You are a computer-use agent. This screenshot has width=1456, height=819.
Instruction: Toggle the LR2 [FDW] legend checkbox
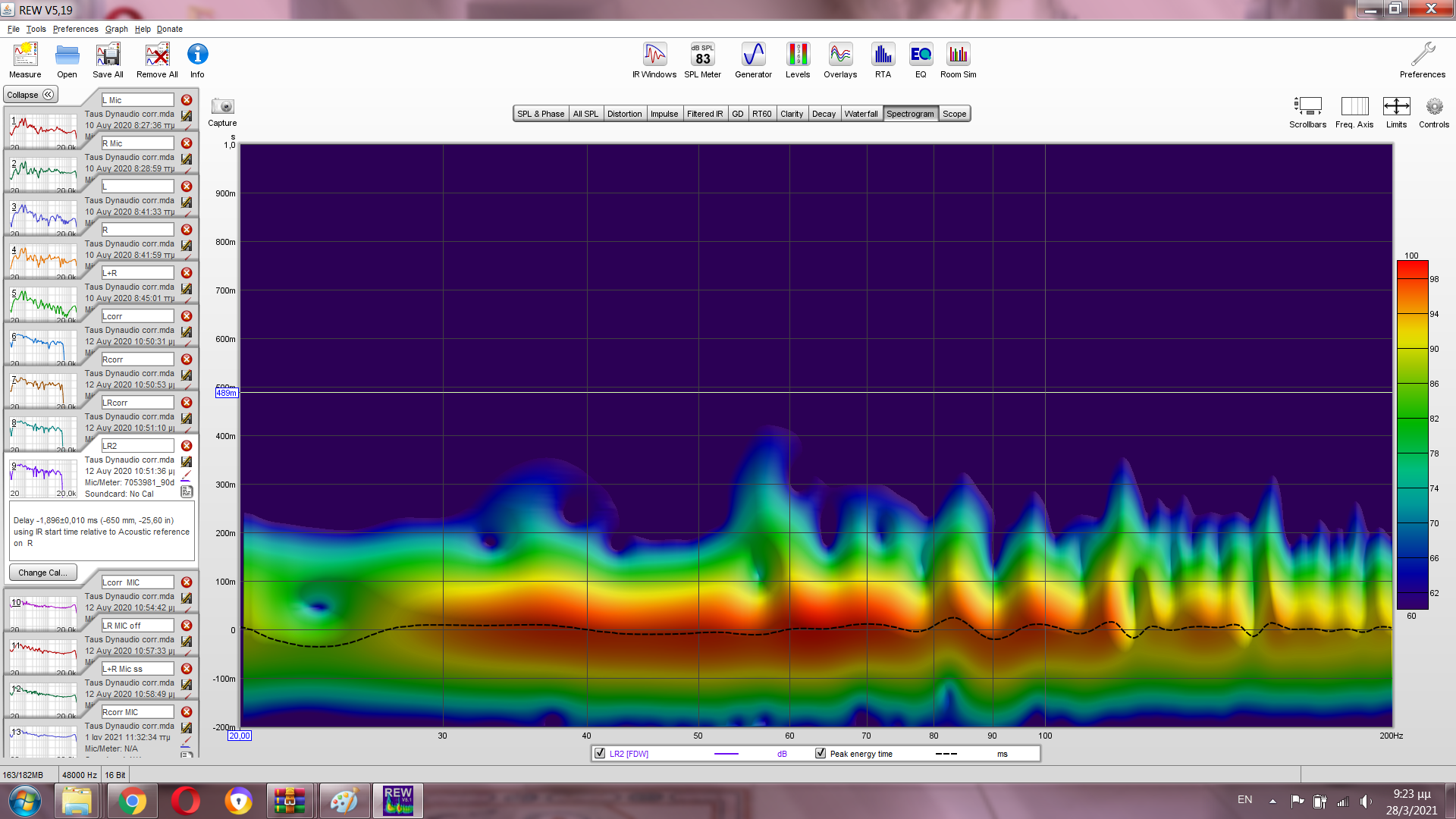point(601,753)
